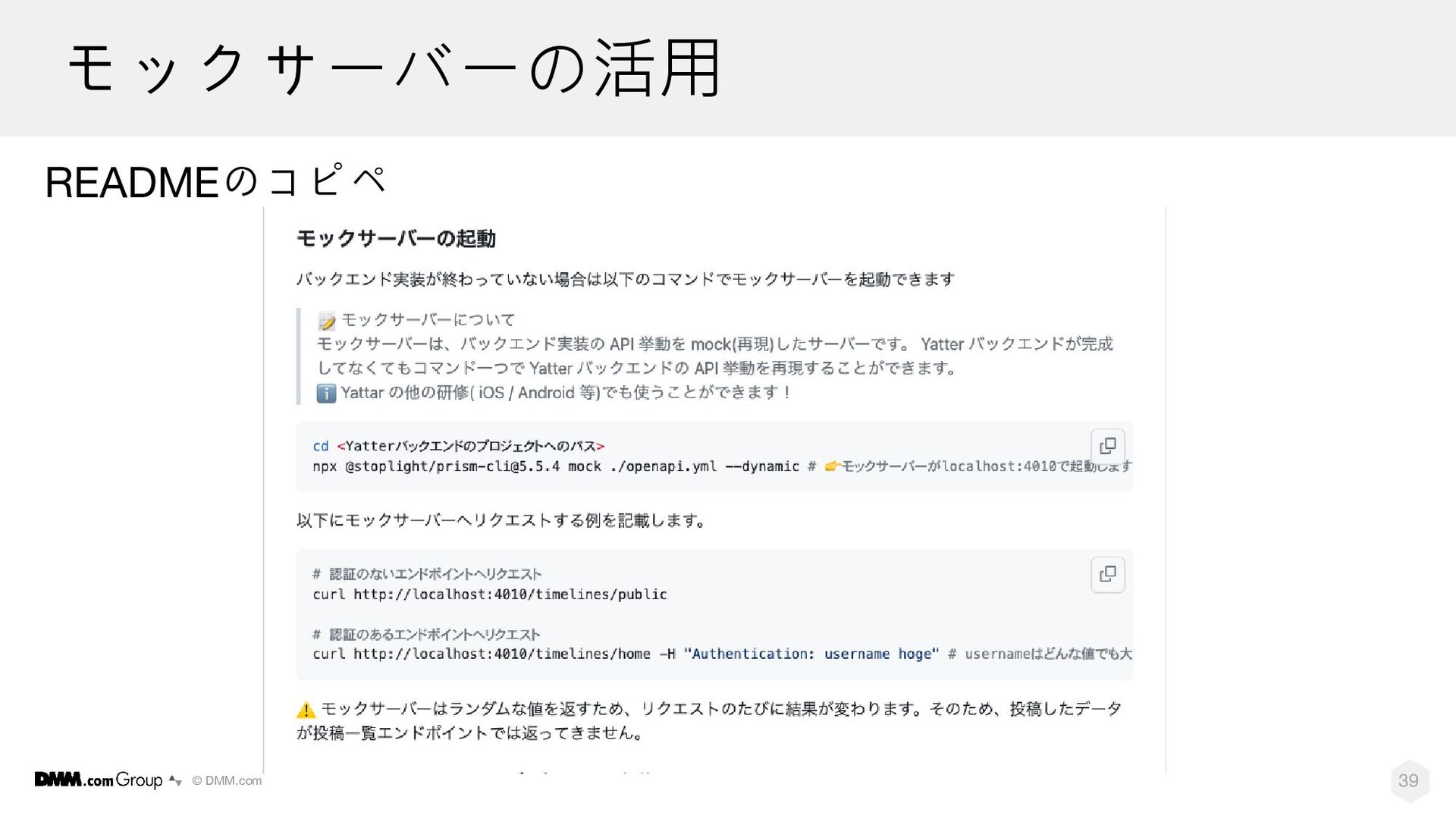Click the curl timelines/home command line
The image size is (1456, 819).
[626, 654]
